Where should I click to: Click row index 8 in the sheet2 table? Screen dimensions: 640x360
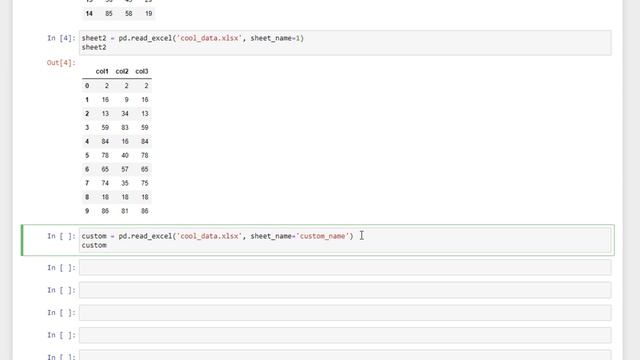87,197
